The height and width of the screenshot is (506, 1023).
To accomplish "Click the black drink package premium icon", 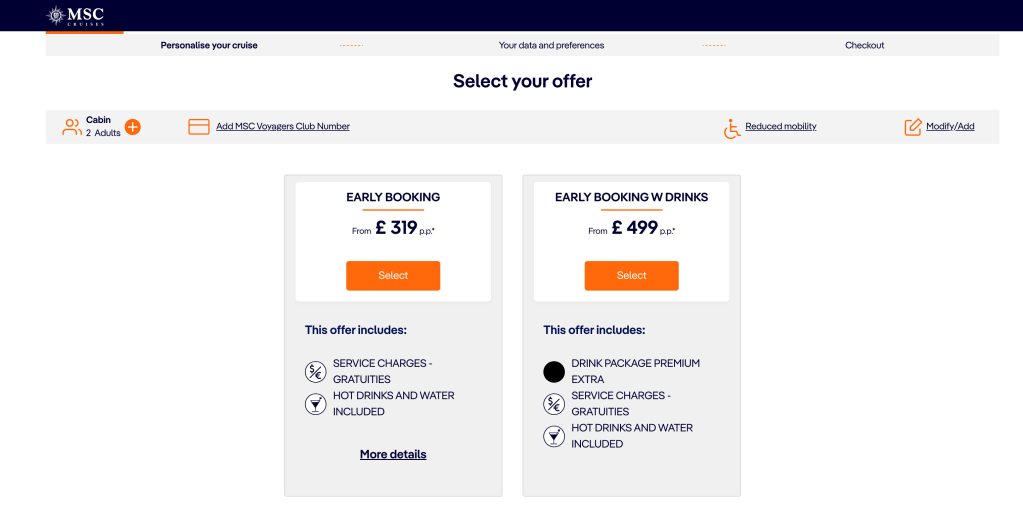I will [x=554, y=372].
